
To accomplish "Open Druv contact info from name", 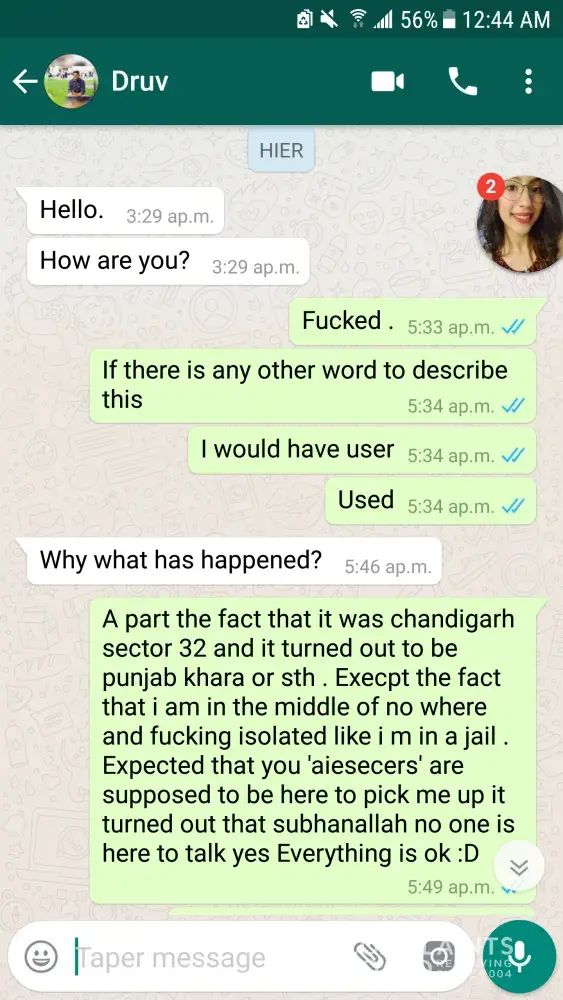I will [140, 82].
